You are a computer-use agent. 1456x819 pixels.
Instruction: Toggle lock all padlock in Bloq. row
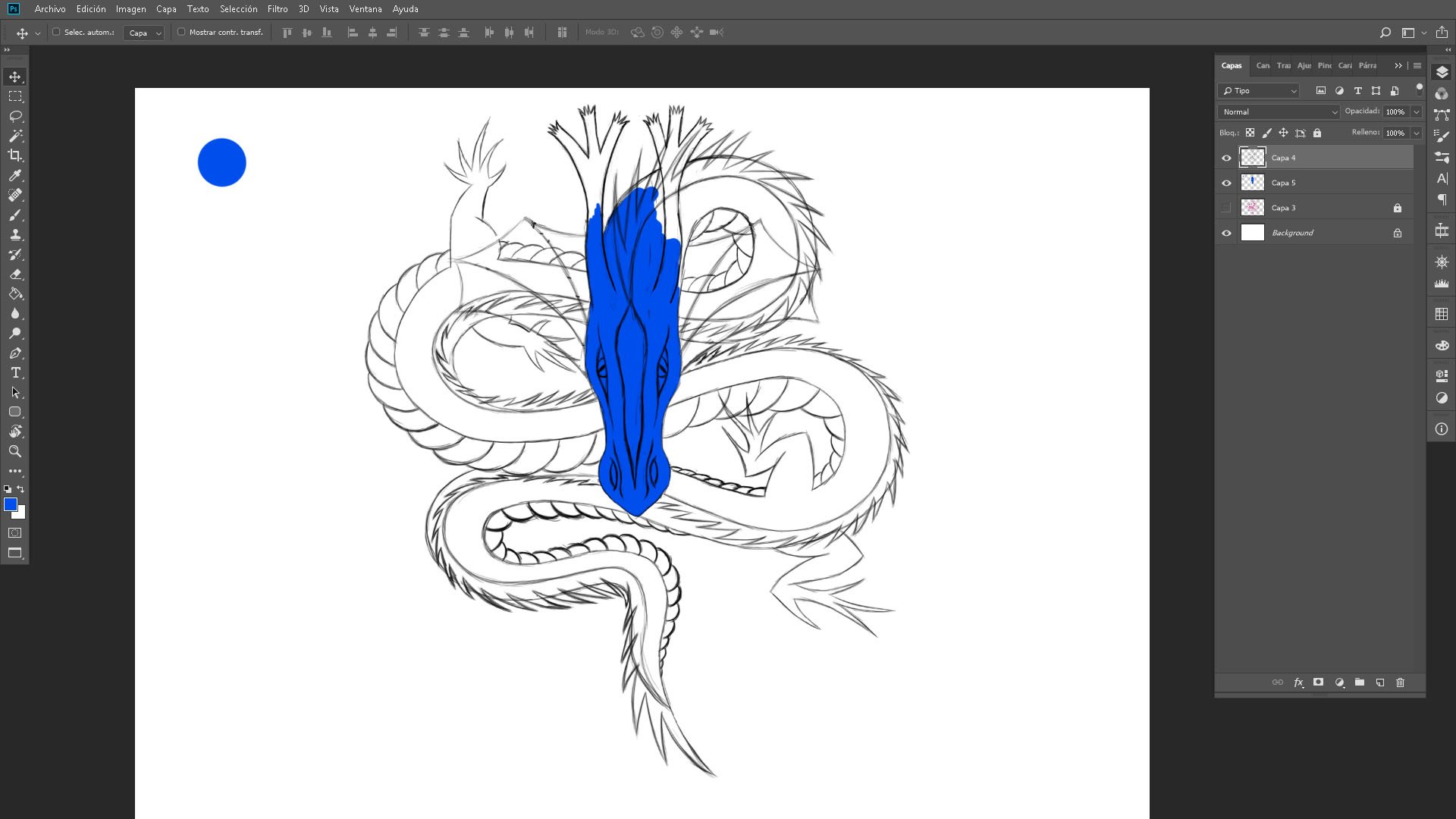click(1317, 133)
